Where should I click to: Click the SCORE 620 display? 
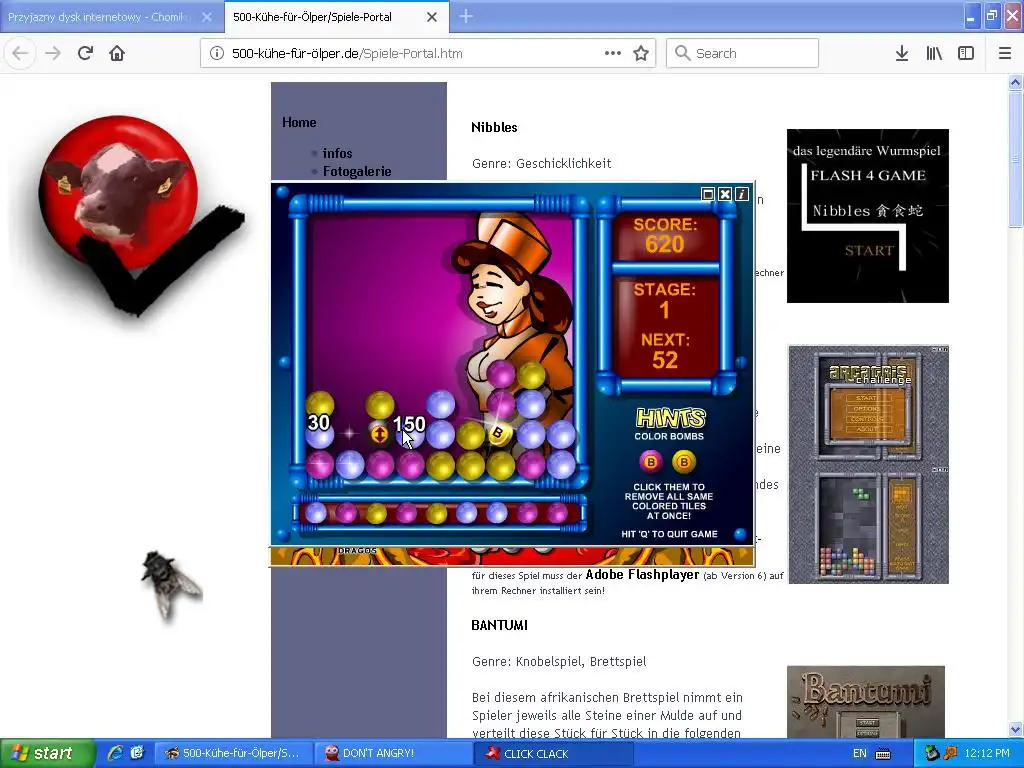[665, 235]
